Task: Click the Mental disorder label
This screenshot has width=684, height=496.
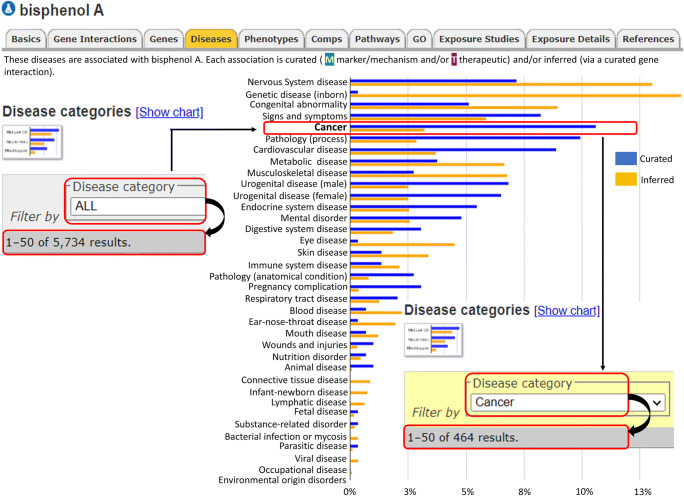Action: [314, 218]
